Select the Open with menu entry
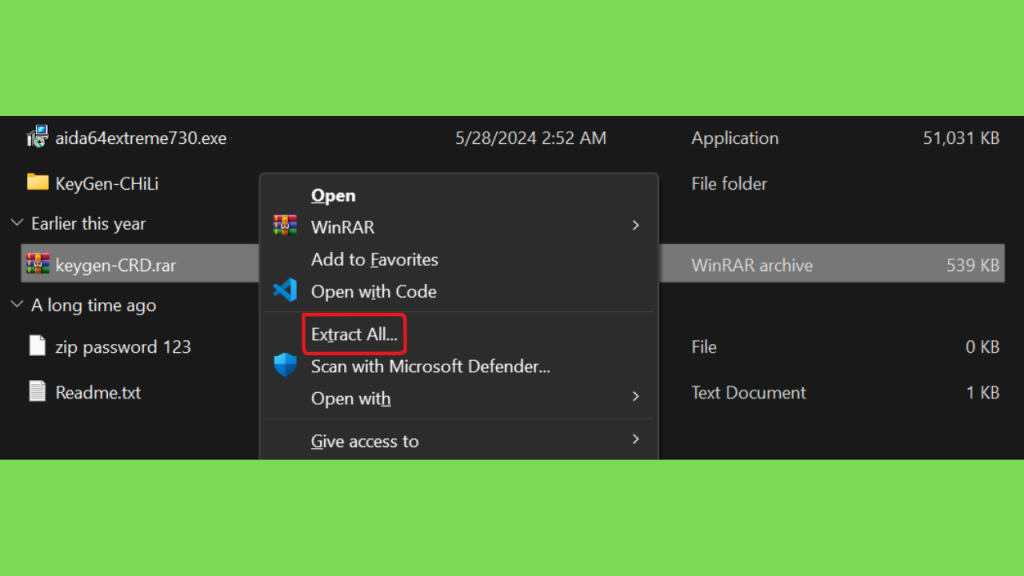The height and width of the screenshot is (576, 1024). (x=351, y=398)
